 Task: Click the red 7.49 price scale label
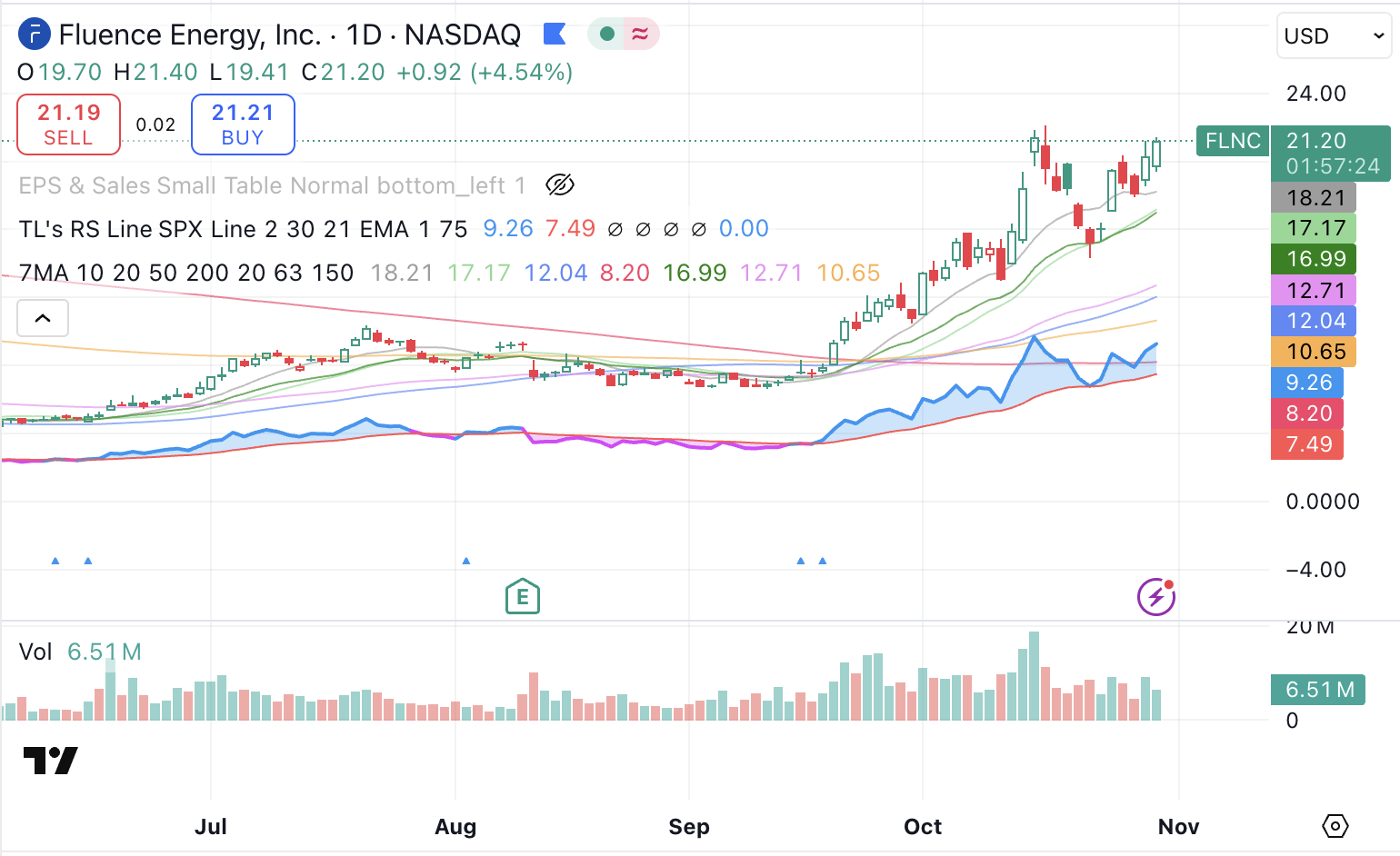pos(1307,444)
